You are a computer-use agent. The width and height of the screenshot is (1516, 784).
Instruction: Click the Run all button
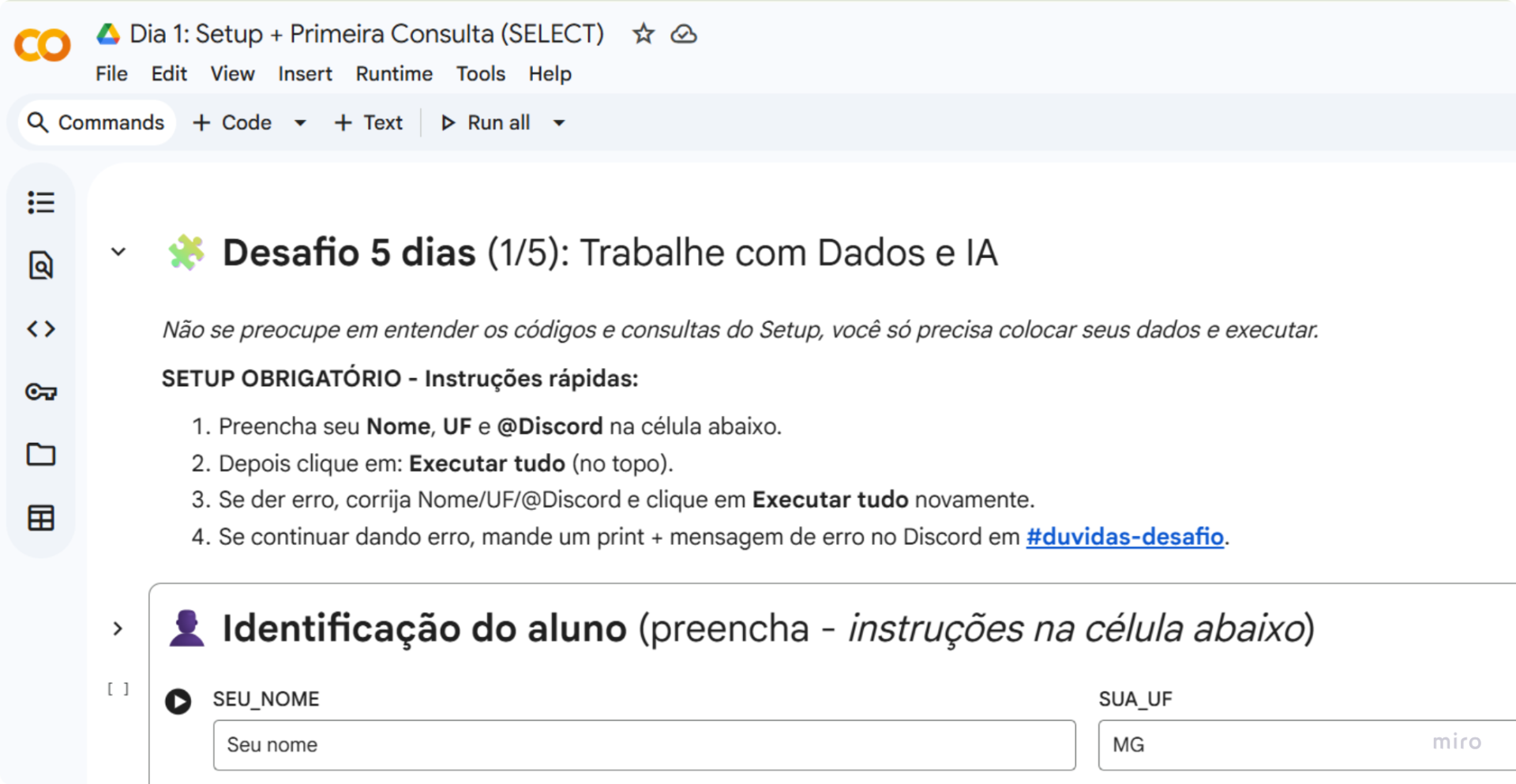coord(486,123)
